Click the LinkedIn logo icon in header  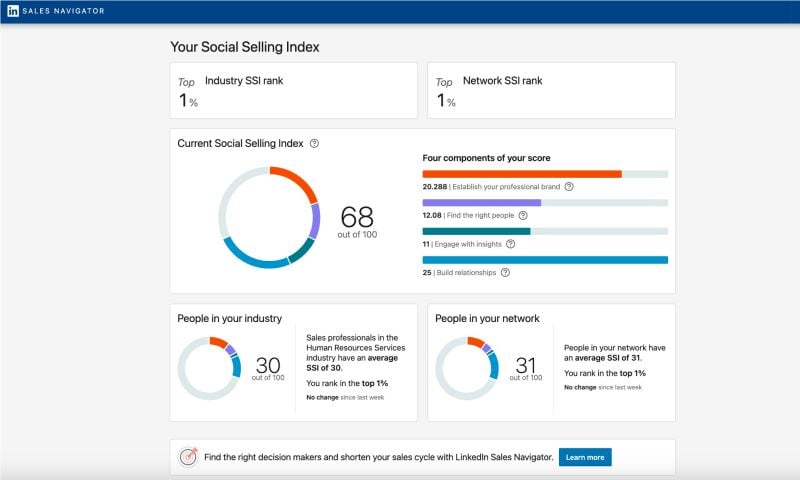[x=13, y=11]
